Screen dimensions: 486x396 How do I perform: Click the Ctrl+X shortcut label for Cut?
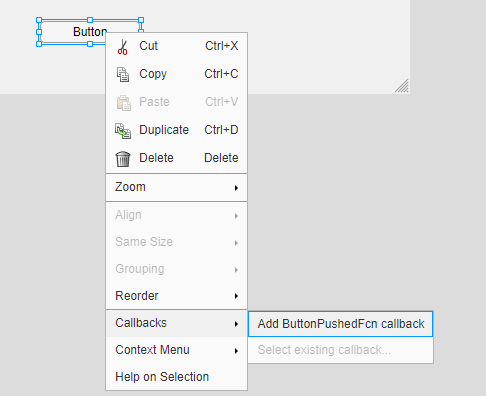(x=222, y=46)
